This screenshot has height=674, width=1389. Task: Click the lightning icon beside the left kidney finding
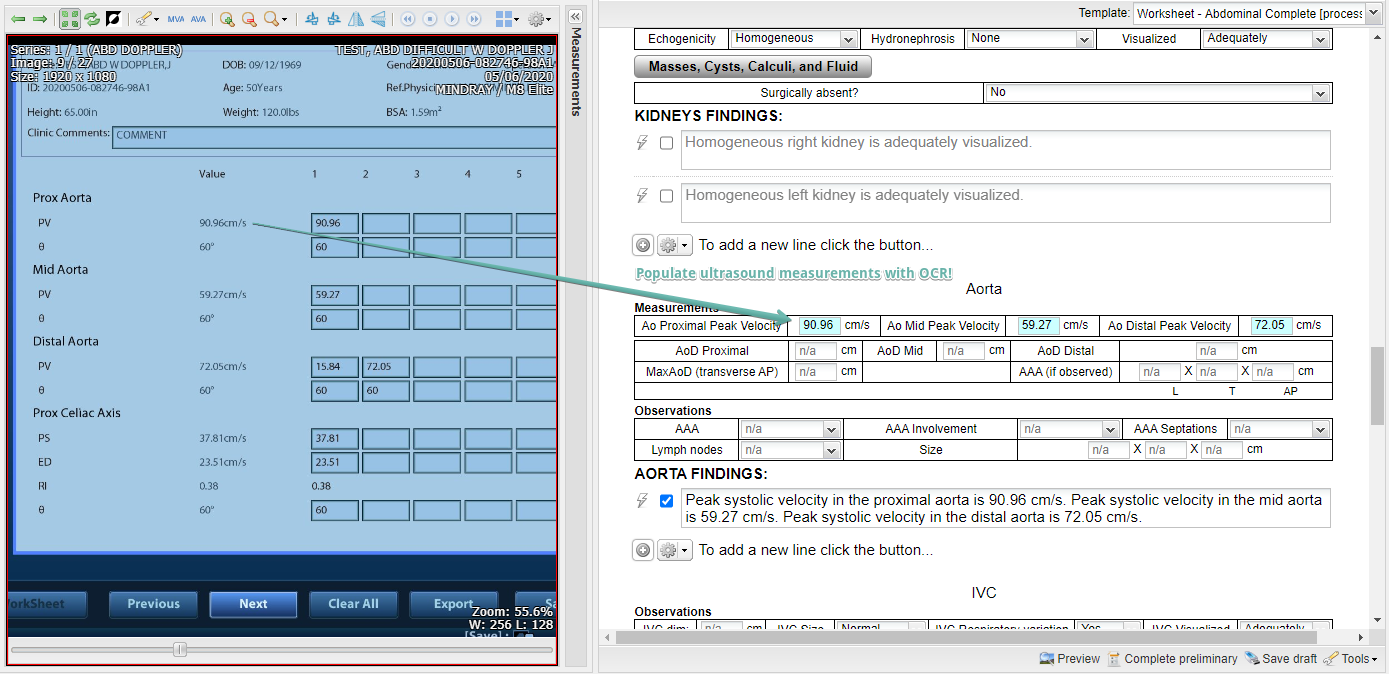[x=643, y=196]
